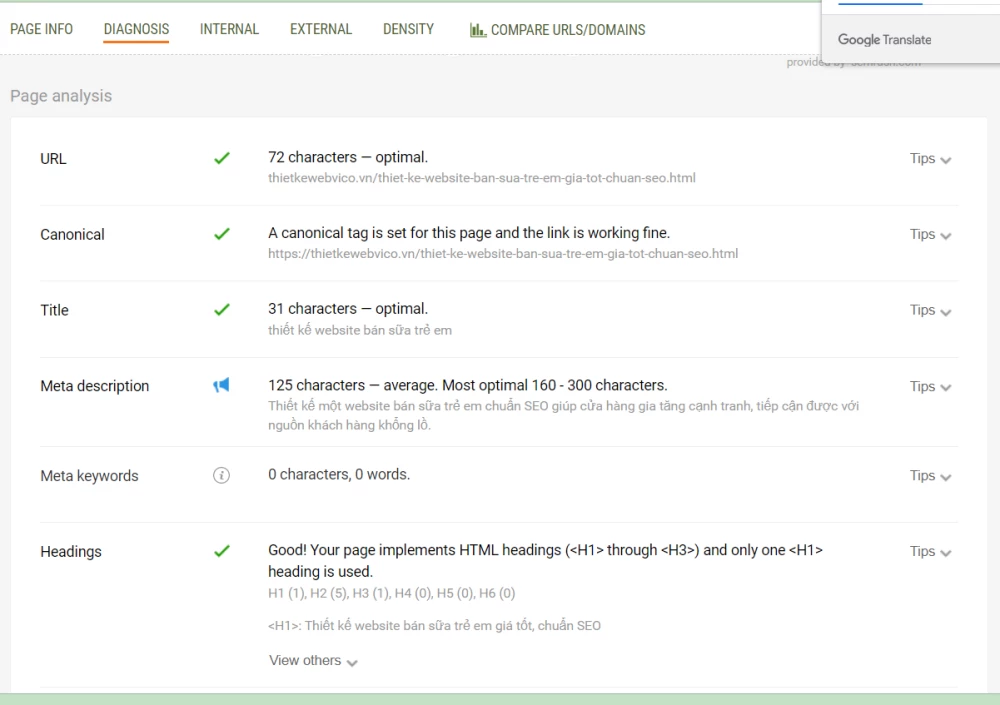Open the Internal tab
This screenshot has width=1000, height=705.
point(229,29)
